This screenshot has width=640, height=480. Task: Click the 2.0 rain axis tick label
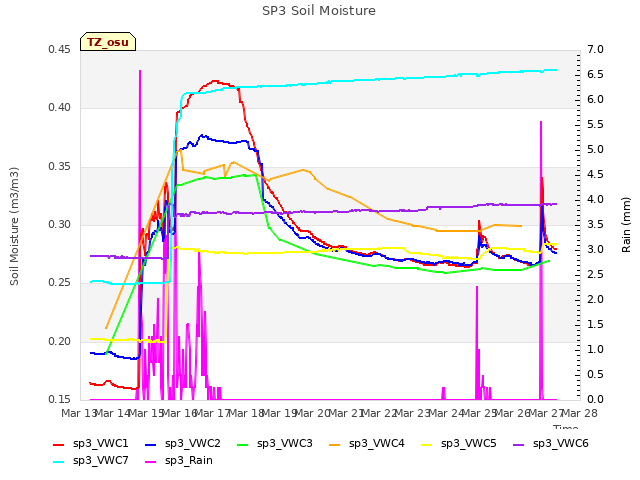(x=595, y=299)
